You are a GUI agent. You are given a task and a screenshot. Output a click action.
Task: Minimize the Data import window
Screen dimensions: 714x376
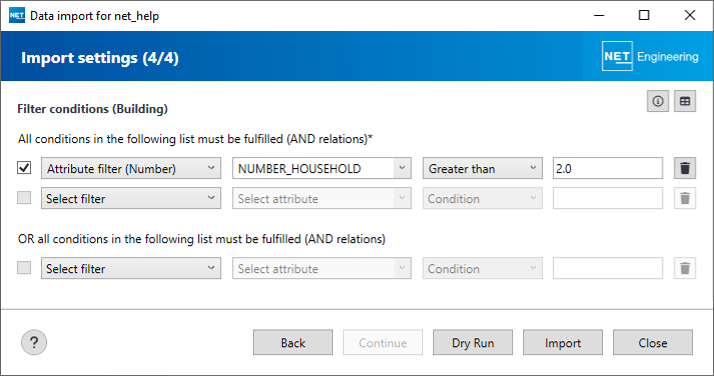coord(599,15)
